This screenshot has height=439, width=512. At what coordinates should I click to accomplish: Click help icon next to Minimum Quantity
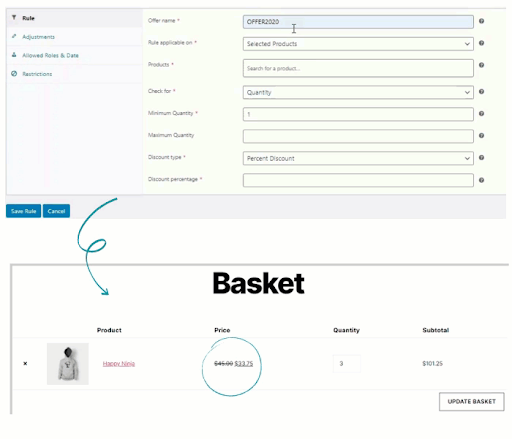[x=481, y=114]
